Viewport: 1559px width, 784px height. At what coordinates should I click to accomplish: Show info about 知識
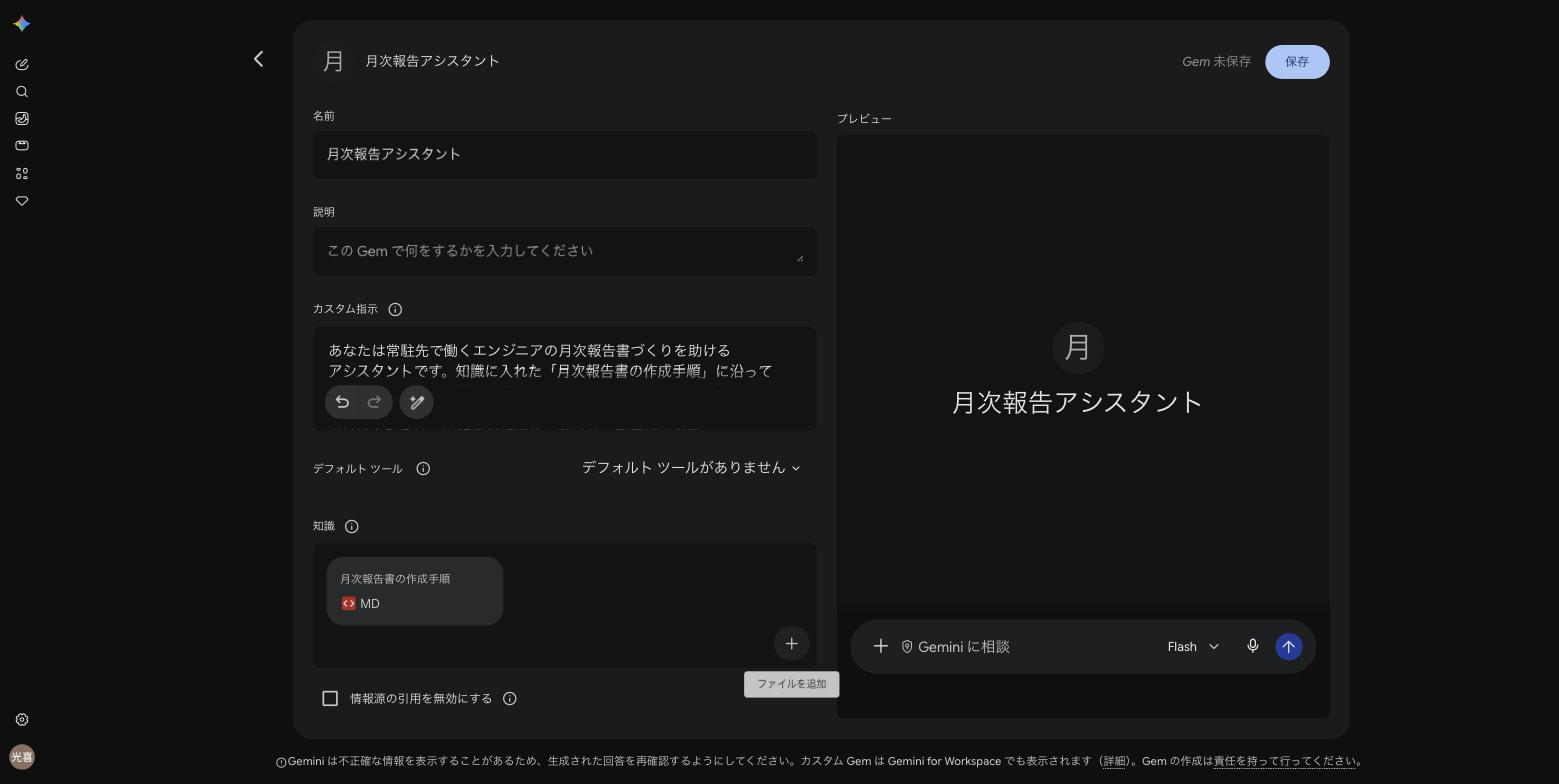(352, 527)
